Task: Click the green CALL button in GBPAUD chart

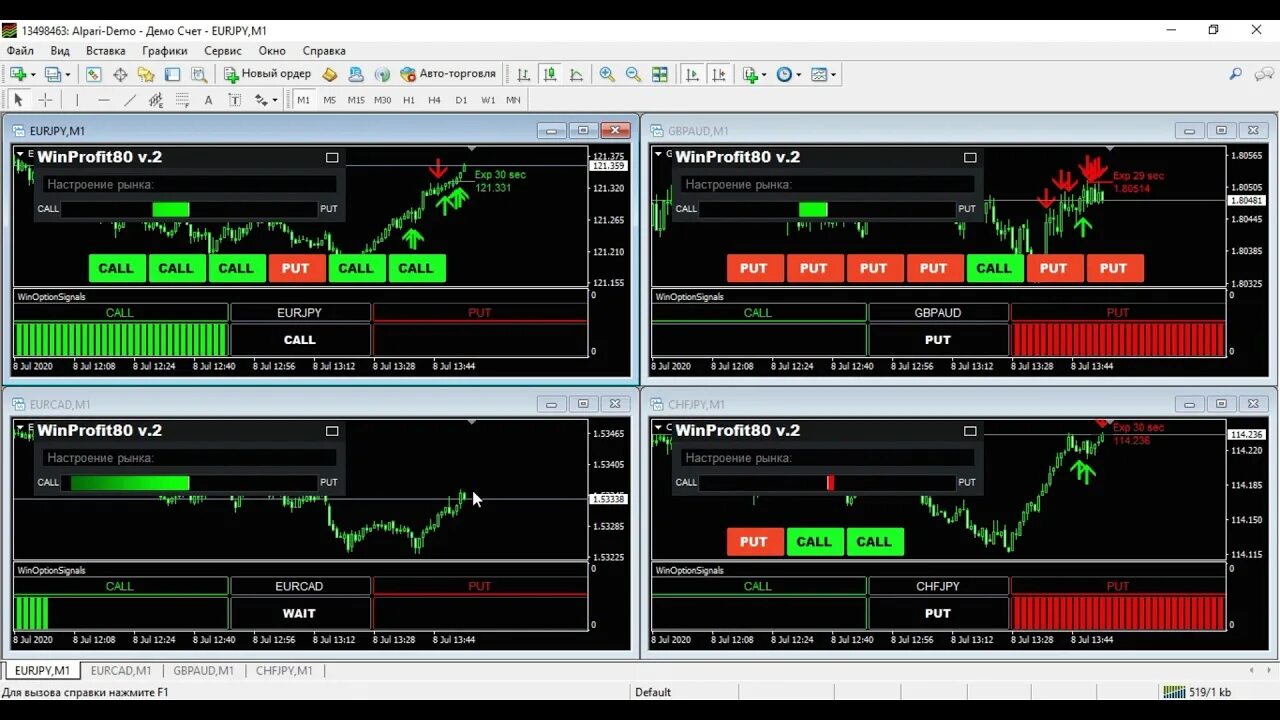Action: pos(994,268)
